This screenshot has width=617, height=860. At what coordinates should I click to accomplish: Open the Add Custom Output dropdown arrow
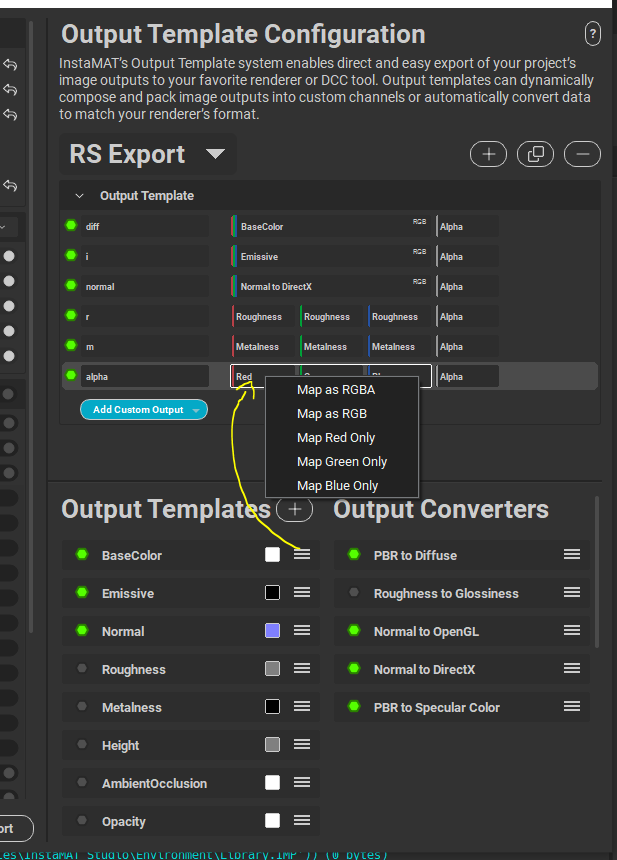coord(197,410)
